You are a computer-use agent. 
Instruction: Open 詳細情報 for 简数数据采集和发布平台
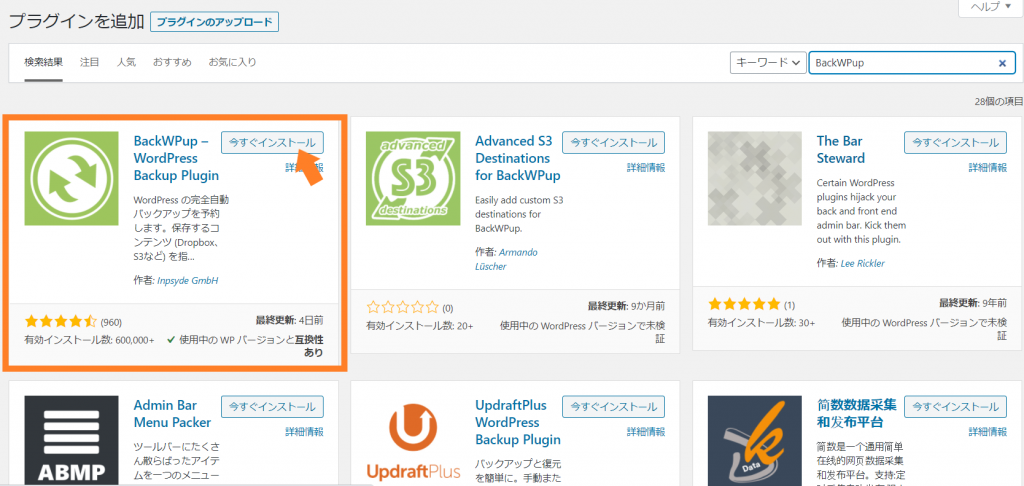click(x=987, y=432)
